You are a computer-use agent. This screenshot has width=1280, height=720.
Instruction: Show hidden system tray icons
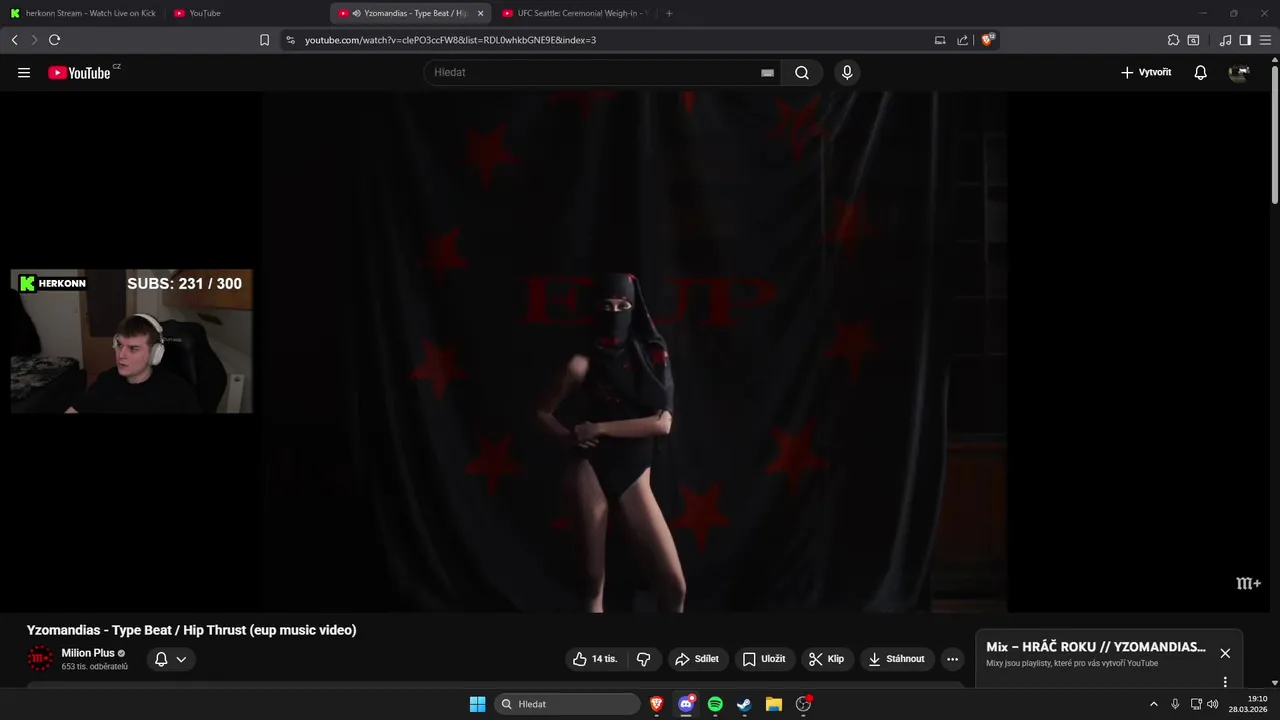(1153, 704)
